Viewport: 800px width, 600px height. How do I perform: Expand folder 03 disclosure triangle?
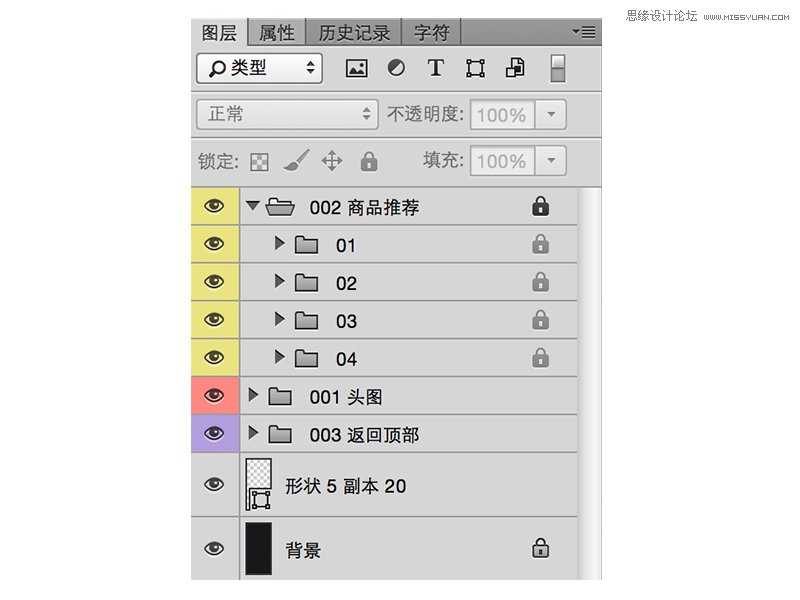tap(279, 319)
